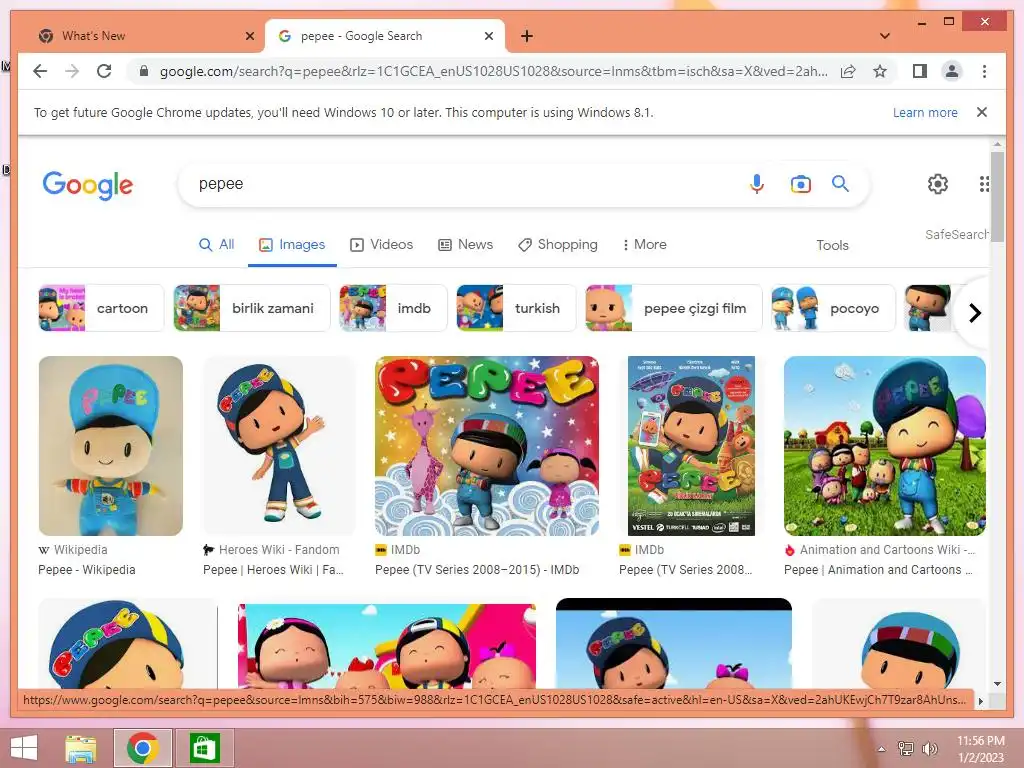1024x768 pixels.
Task: Open the volume control in system tray
Action: coord(929,748)
